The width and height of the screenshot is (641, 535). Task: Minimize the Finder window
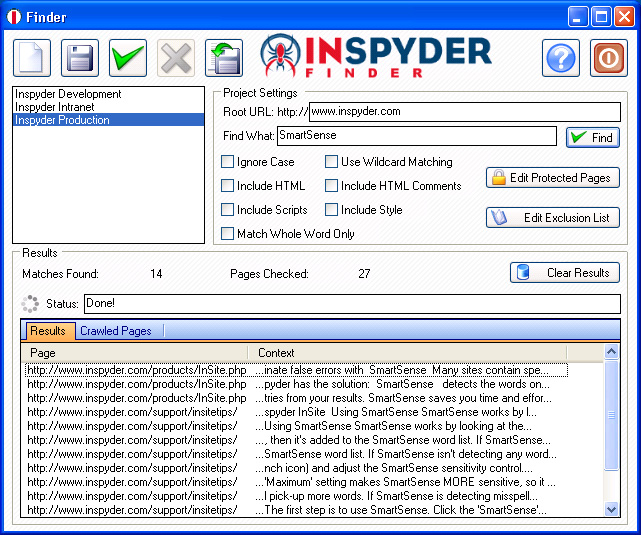point(578,17)
